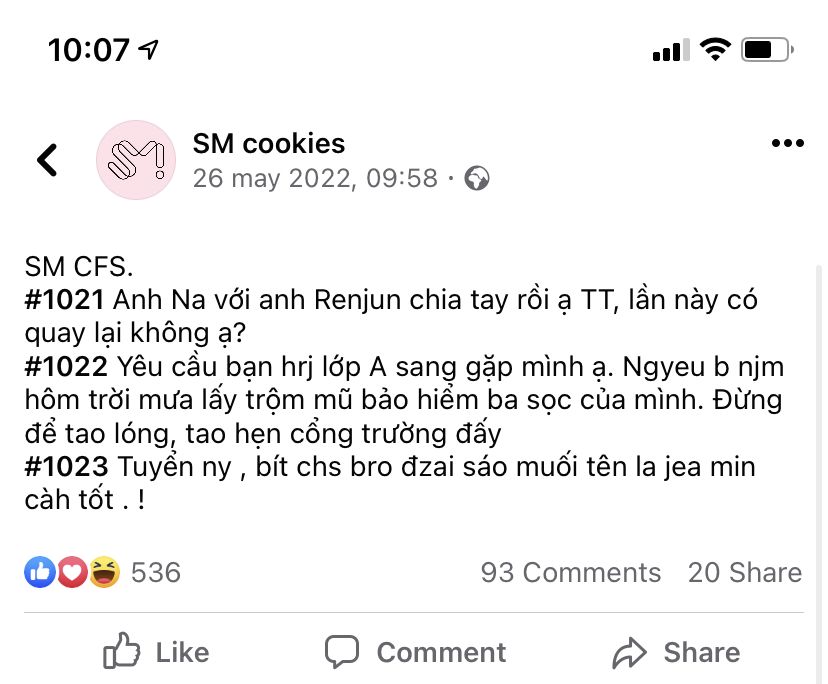The width and height of the screenshot is (828, 684).
Task: Open the 536 reactions count
Action: point(156,572)
